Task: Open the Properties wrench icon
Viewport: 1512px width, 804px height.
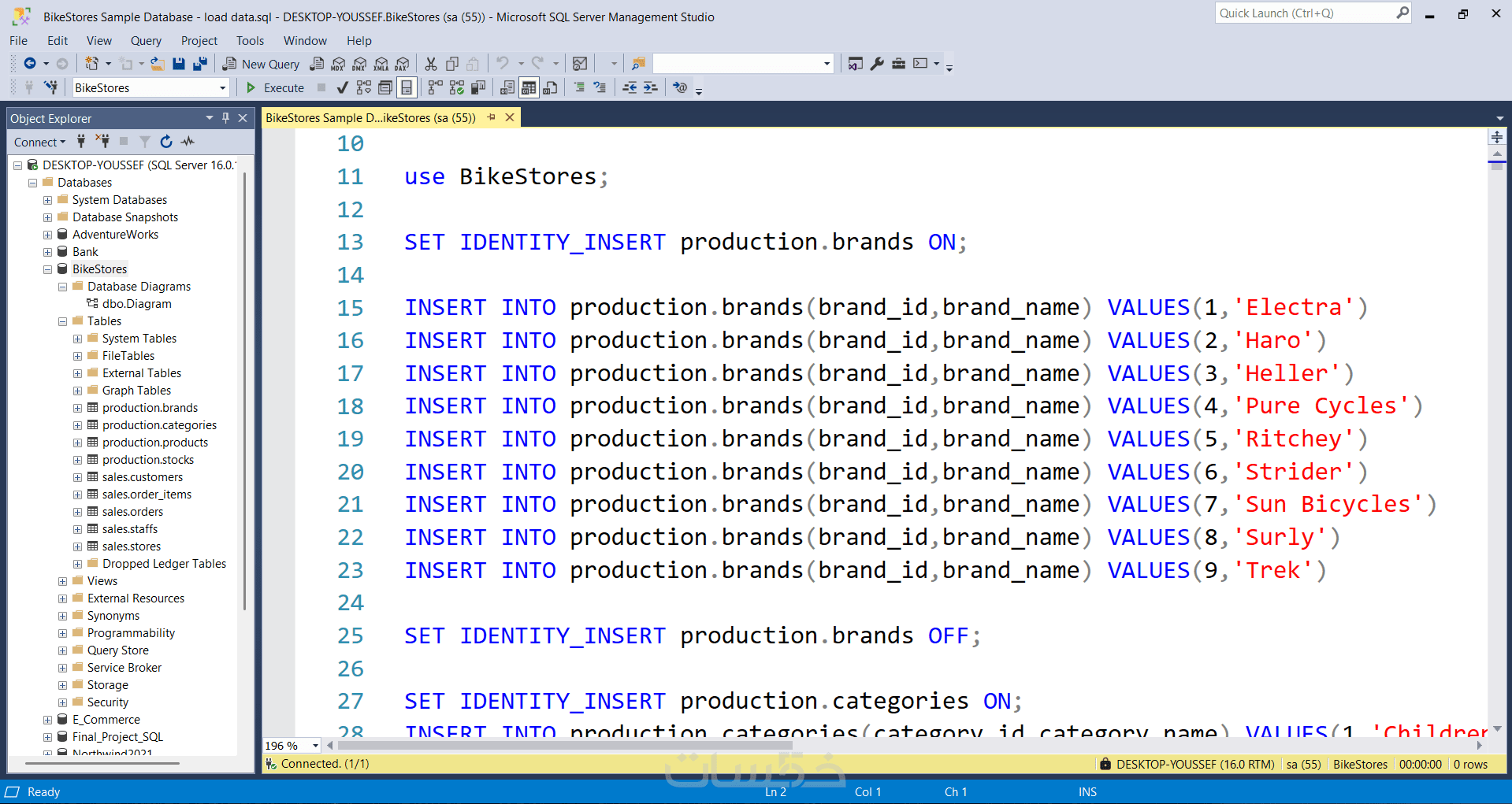Action: 877,64
